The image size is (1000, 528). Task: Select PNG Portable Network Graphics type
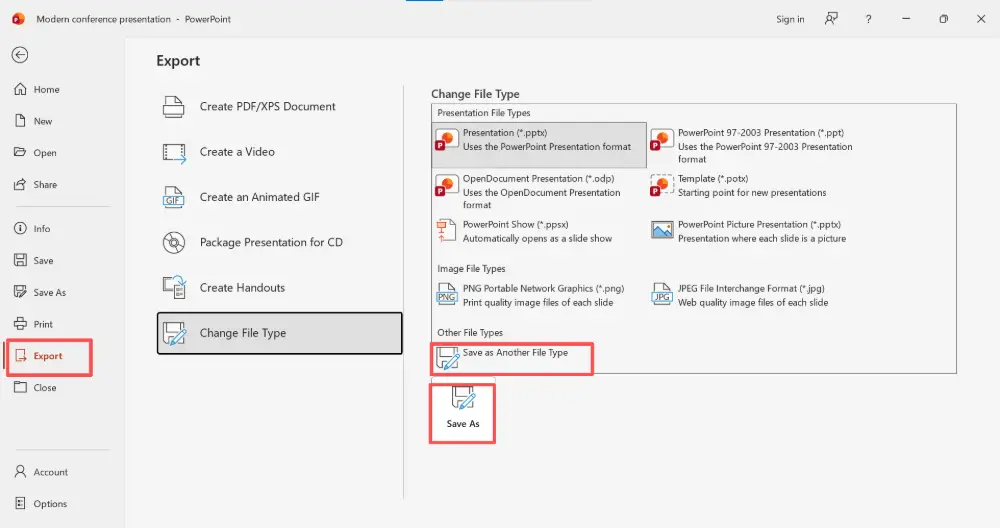539,295
